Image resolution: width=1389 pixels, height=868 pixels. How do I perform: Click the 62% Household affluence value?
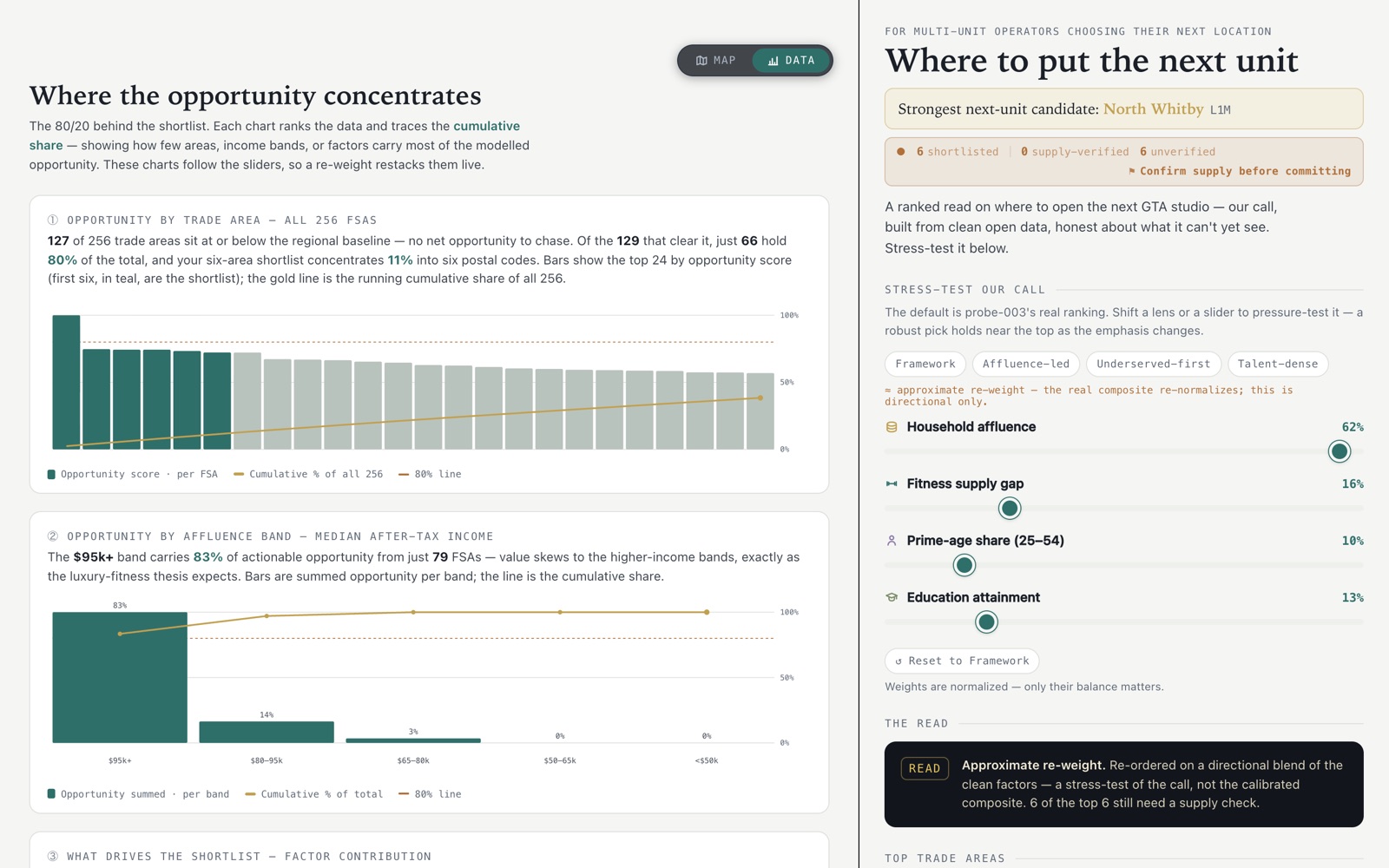(1353, 427)
